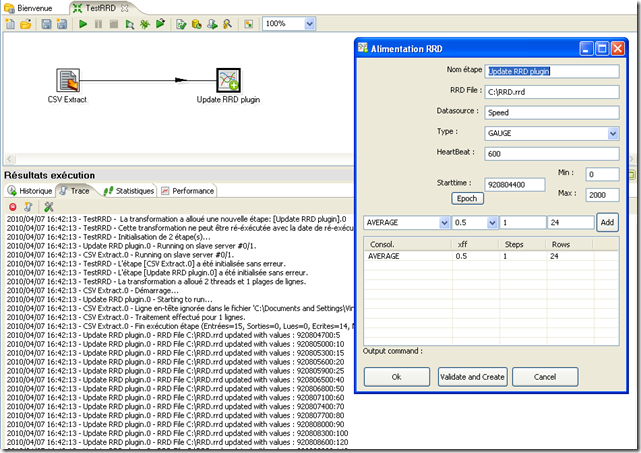Stop the transformation with the stop icon
This screenshot has width=641, height=453.
point(114,24)
